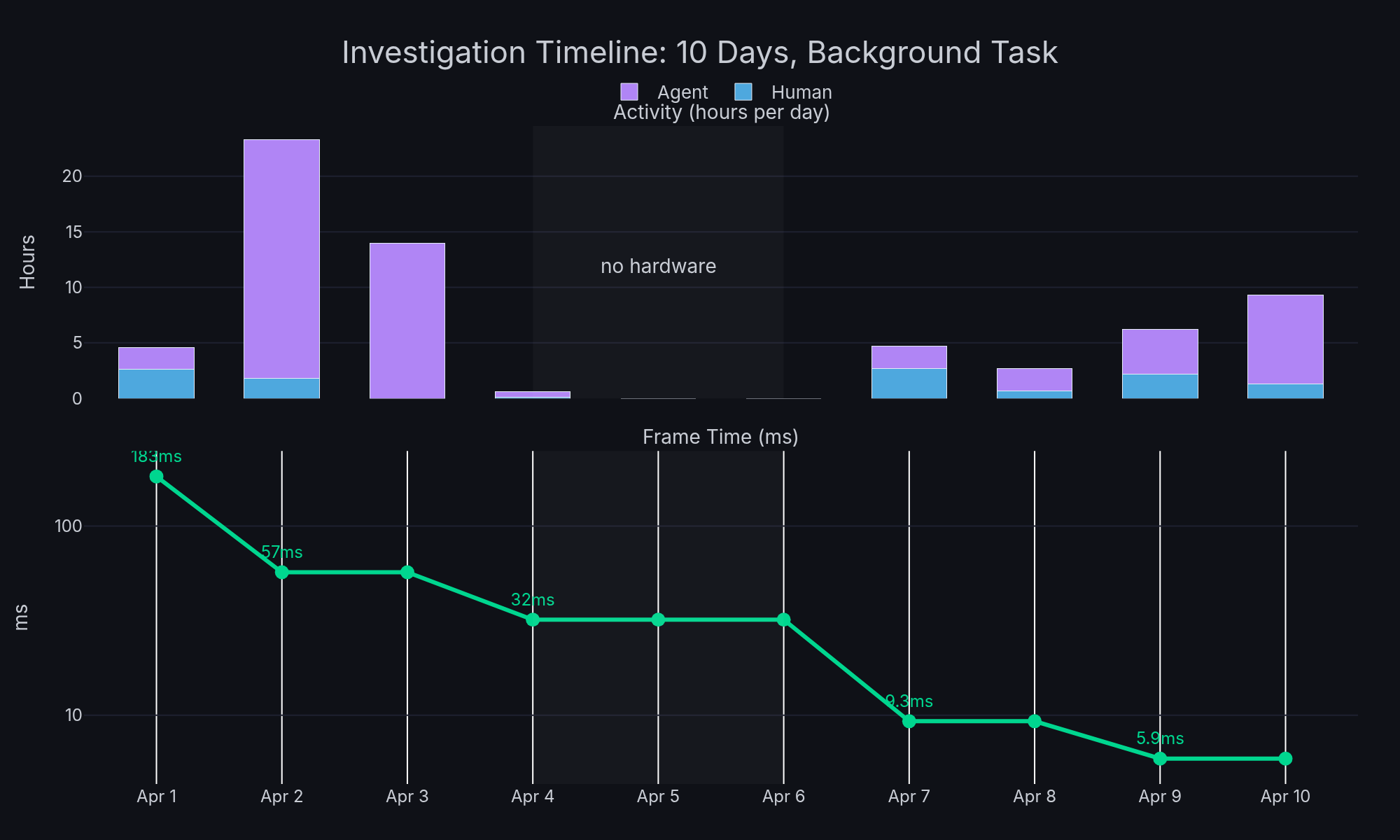Select the 57ms point on Apr 2
Image resolution: width=1400 pixels, height=840 pixels.
point(281,573)
